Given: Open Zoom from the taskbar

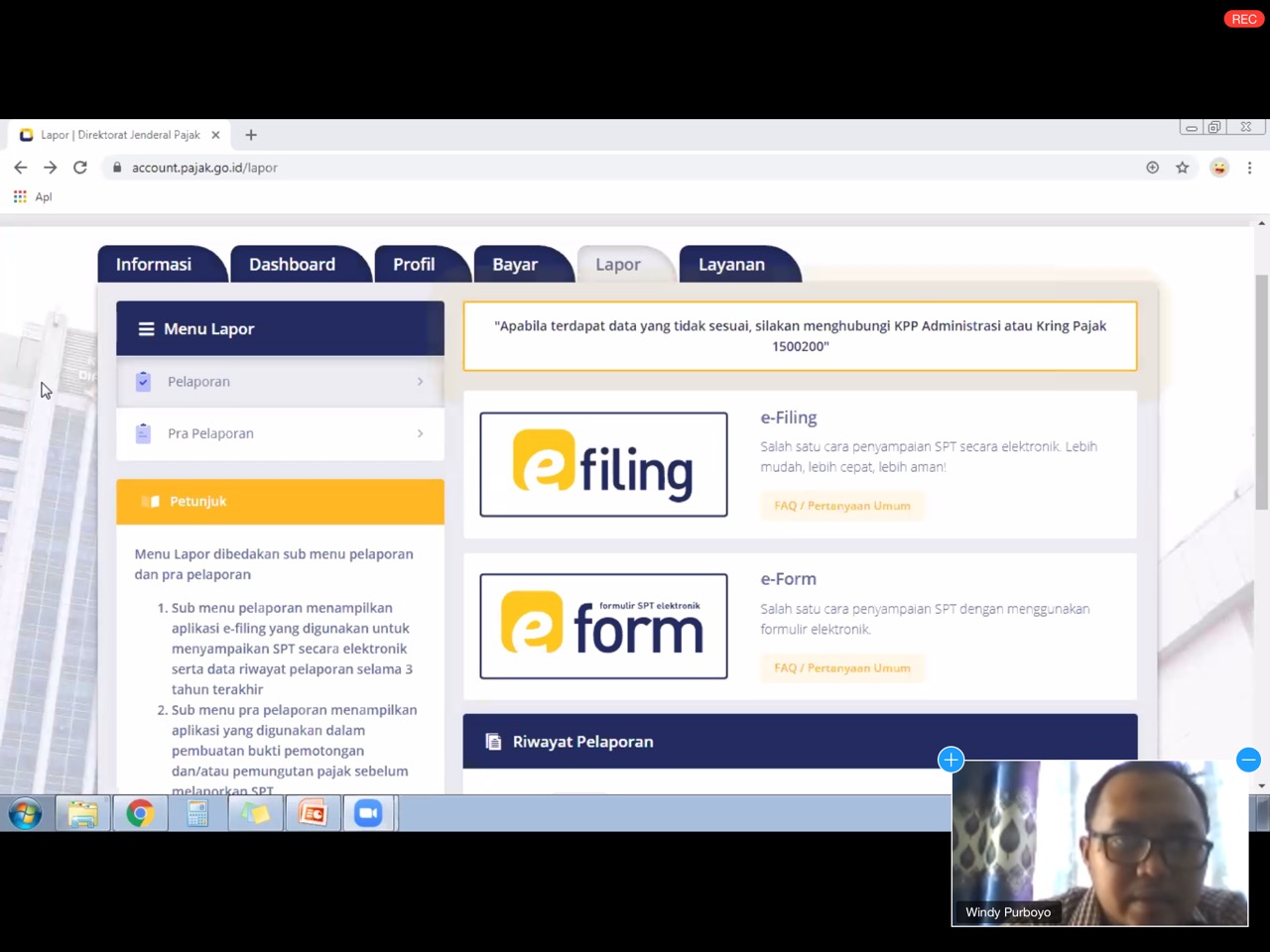Looking at the screenshot, I should pos(368,814).
